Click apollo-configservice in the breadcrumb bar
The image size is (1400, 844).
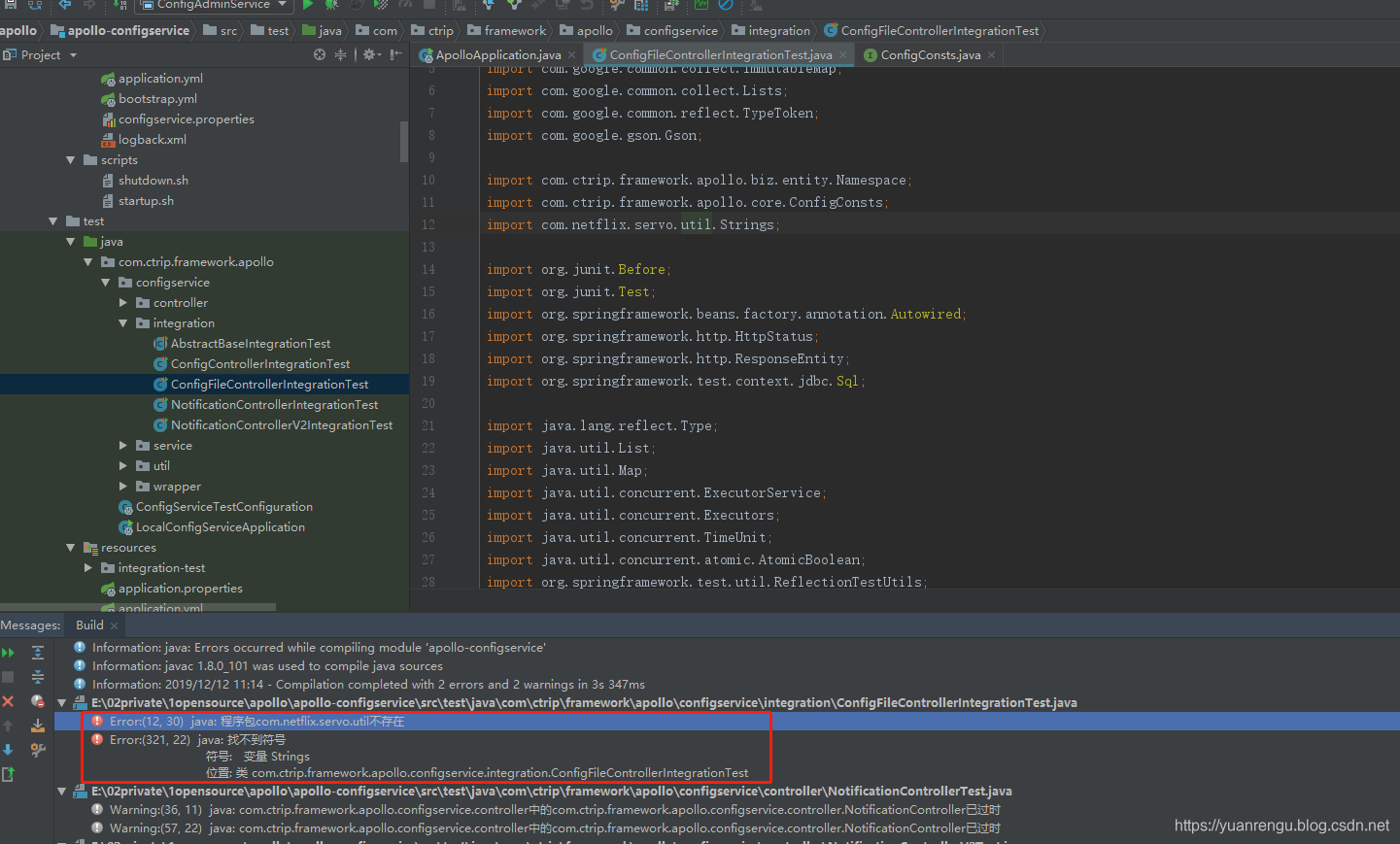[120, 31]
